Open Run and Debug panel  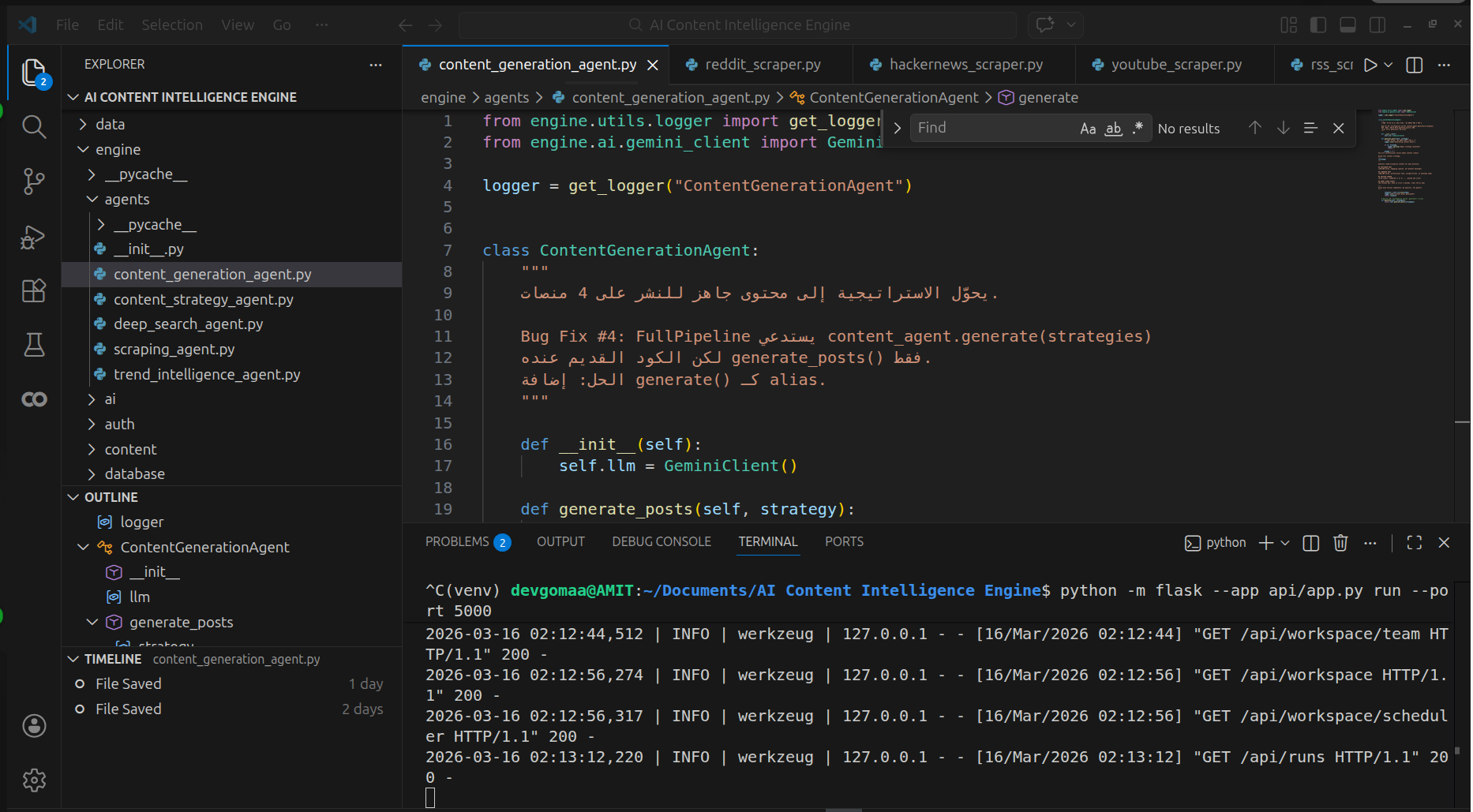click(33, 237)
